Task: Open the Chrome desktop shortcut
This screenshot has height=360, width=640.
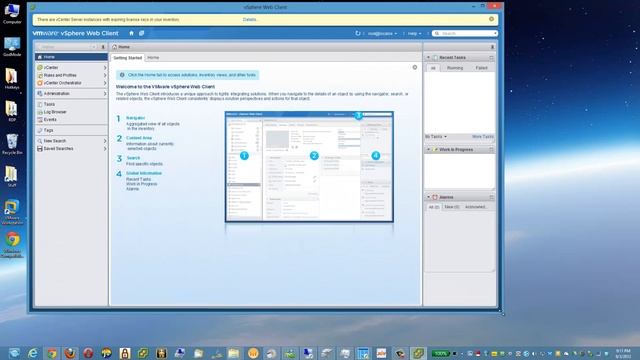Action: point(12,244)
